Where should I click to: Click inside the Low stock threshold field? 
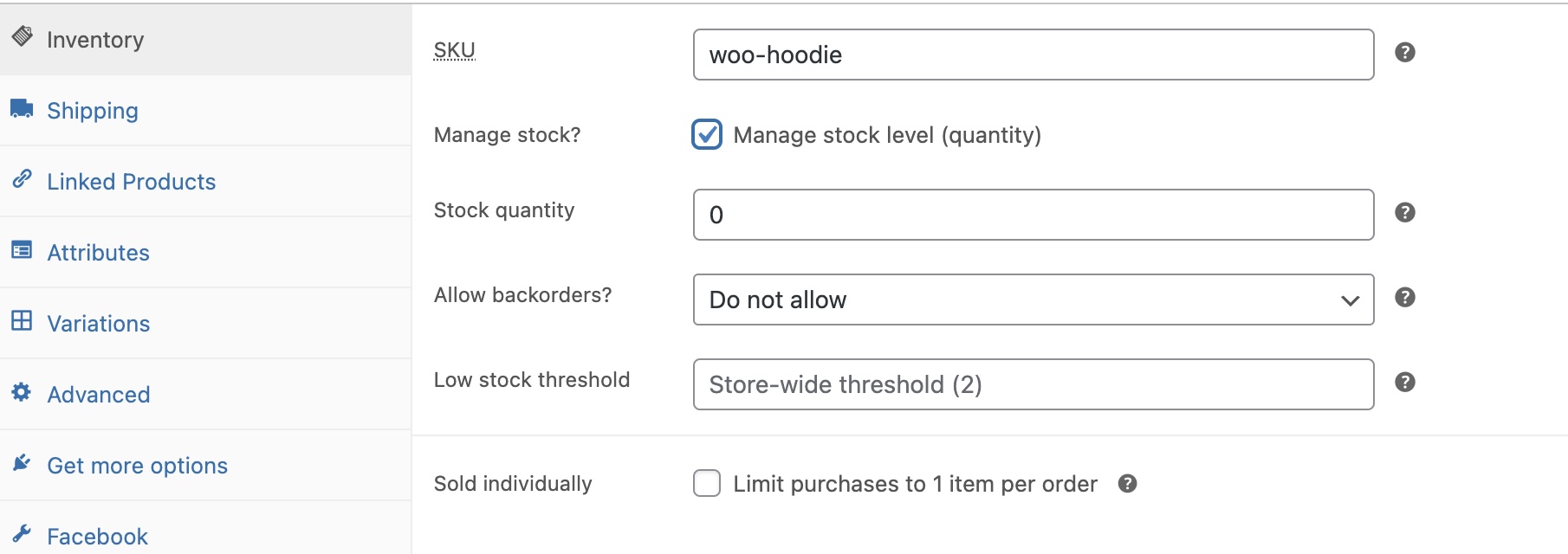point(1033,384)
